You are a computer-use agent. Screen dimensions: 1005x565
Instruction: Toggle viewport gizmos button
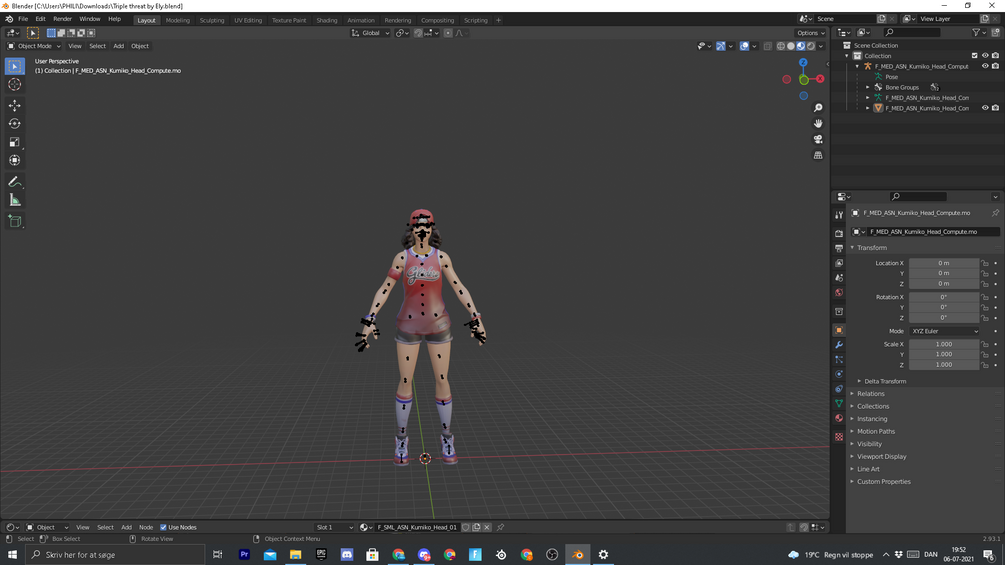[x=721, y=46]
